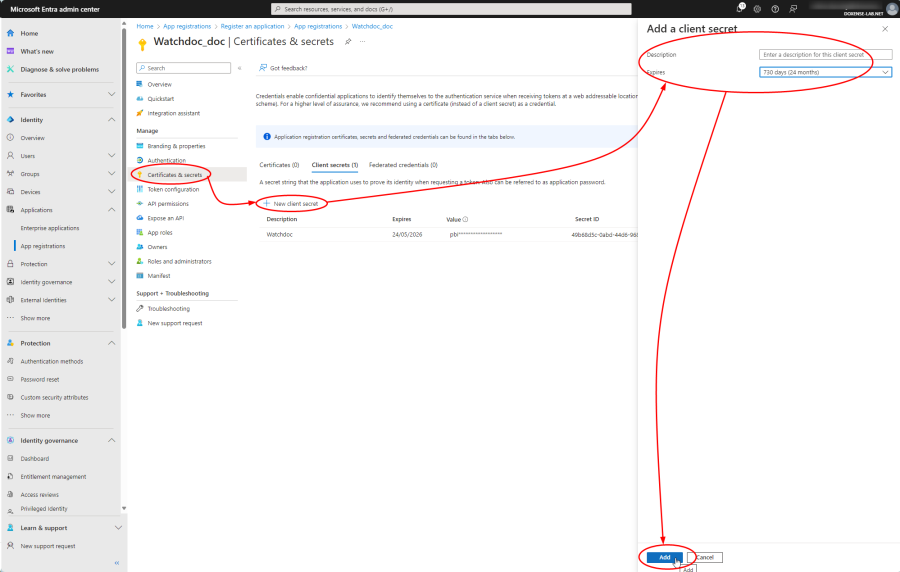
Task: Expand the Users submenu
Action: [x=111, y=156]
